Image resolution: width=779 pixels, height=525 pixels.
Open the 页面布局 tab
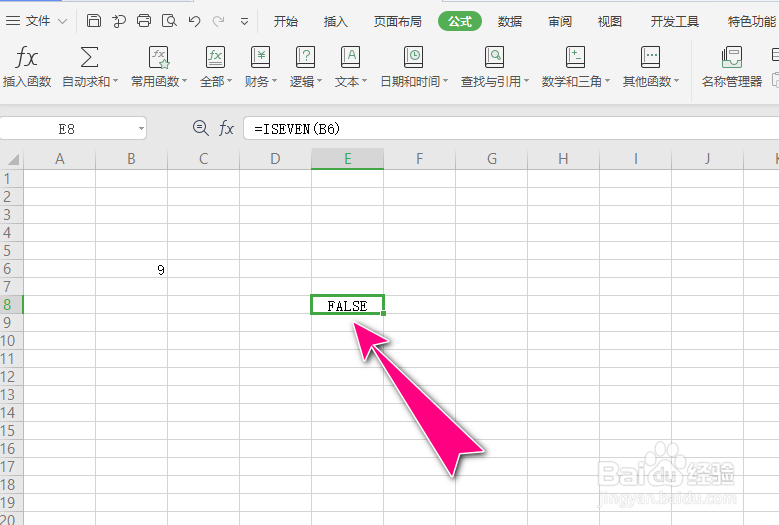click(x=397, y=21)
